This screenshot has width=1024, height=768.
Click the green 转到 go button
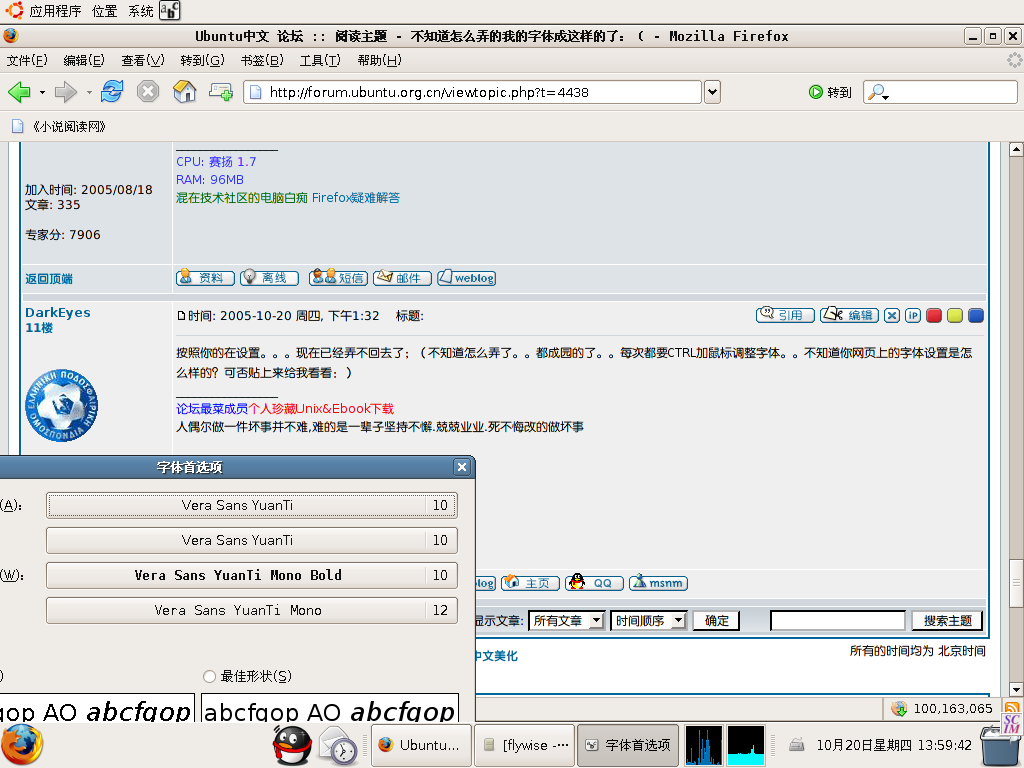point(830,92)
